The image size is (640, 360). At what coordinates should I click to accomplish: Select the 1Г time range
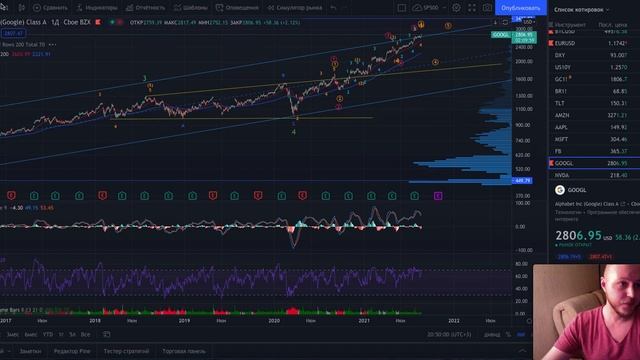(x=61, y=334)
